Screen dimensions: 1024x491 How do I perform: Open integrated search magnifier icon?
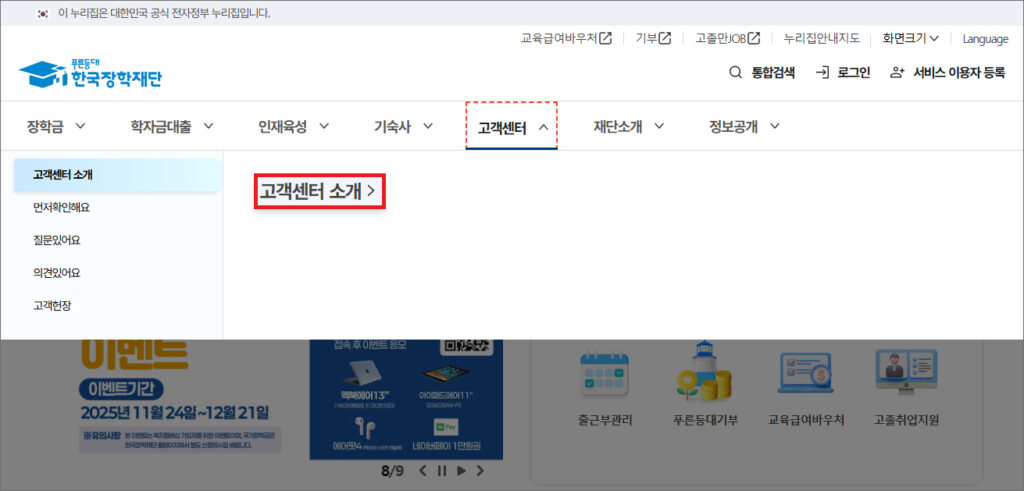[735, 72]
